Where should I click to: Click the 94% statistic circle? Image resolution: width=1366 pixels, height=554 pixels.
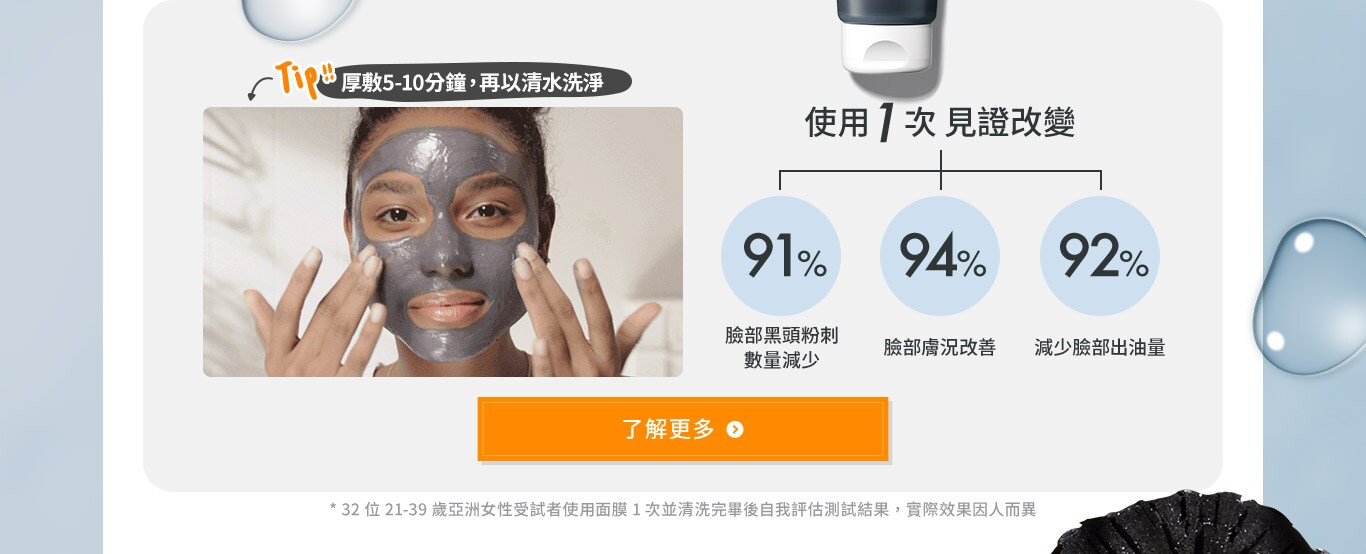click(940, 256)
